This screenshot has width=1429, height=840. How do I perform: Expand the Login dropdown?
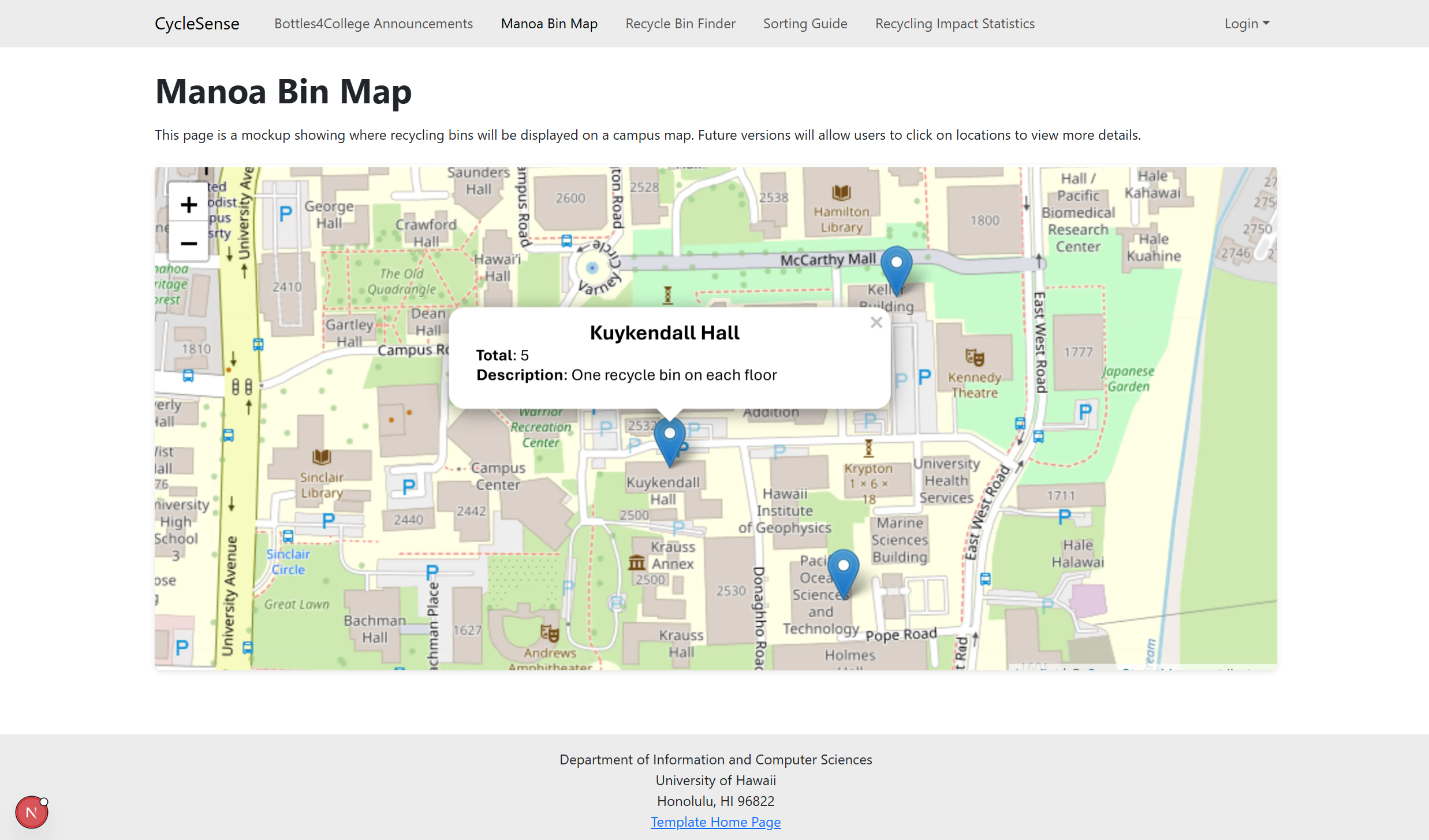(x=1246, y=24)
